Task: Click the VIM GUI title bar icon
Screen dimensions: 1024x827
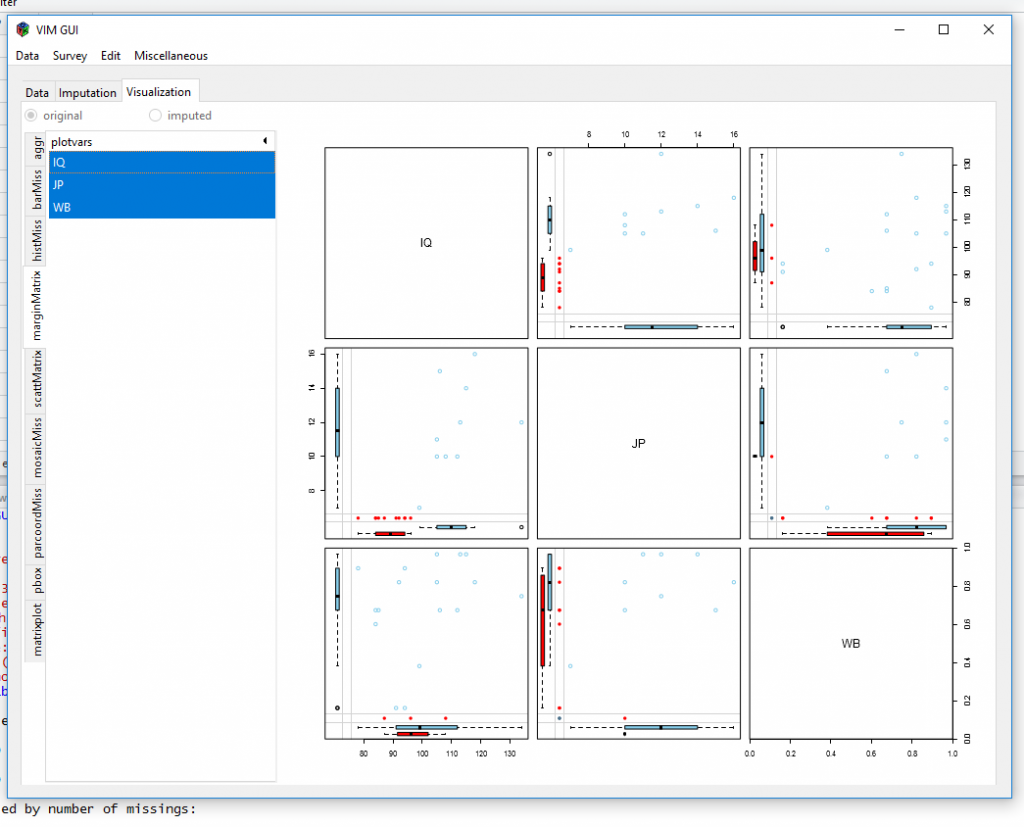Action: [x=21, y=29]
